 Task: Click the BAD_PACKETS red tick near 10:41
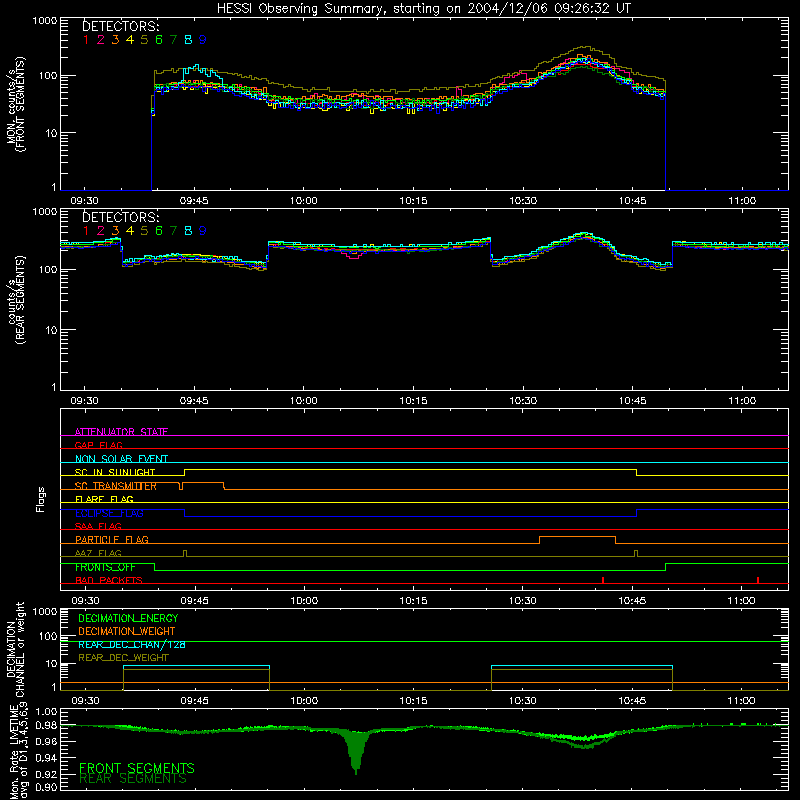click(603, 580)
